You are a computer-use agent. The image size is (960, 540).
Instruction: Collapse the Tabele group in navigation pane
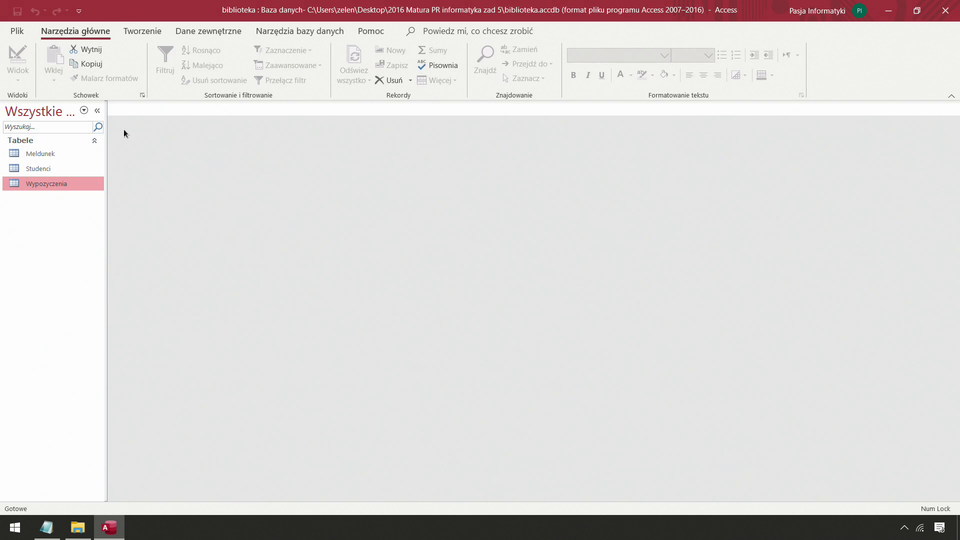click(x=95, y=141)
